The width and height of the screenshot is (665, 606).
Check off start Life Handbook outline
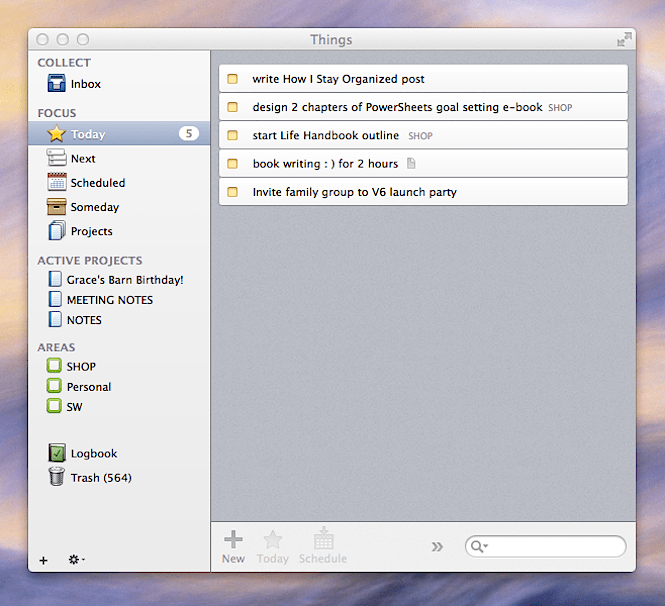[x=232, y=135]
